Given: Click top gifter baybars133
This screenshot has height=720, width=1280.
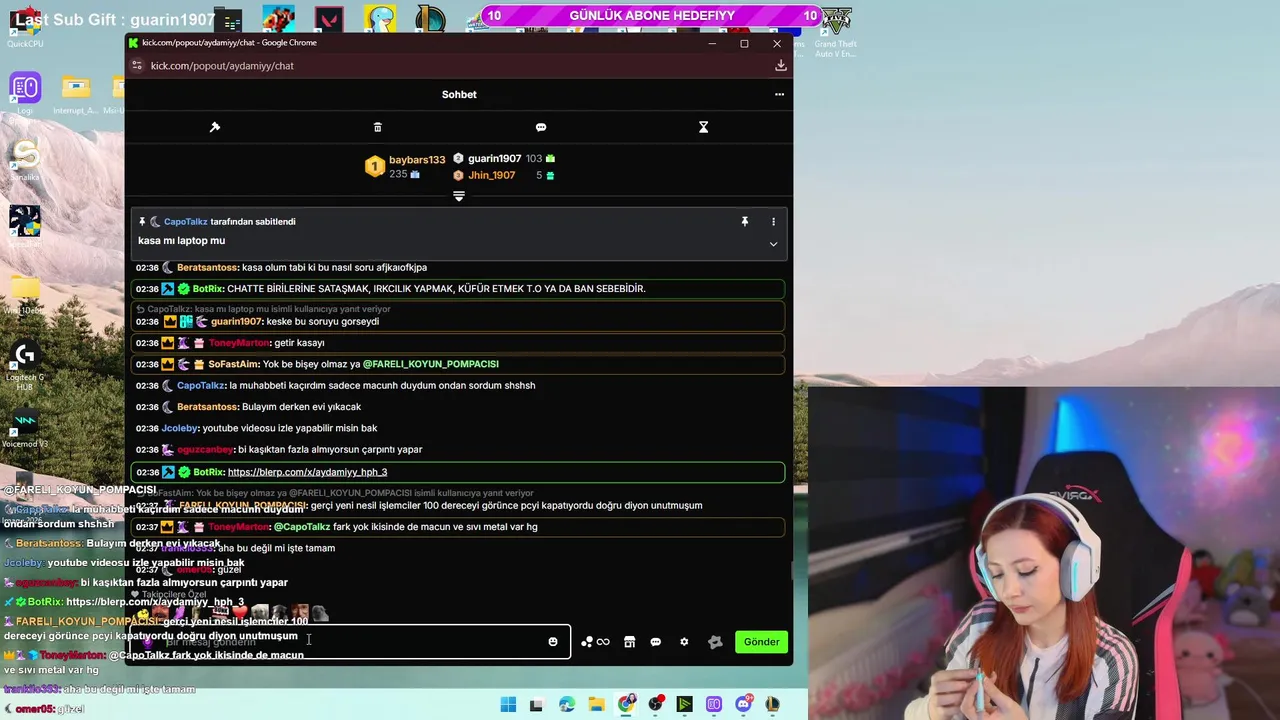Looking at the screenshot, I should pos(417,160).
